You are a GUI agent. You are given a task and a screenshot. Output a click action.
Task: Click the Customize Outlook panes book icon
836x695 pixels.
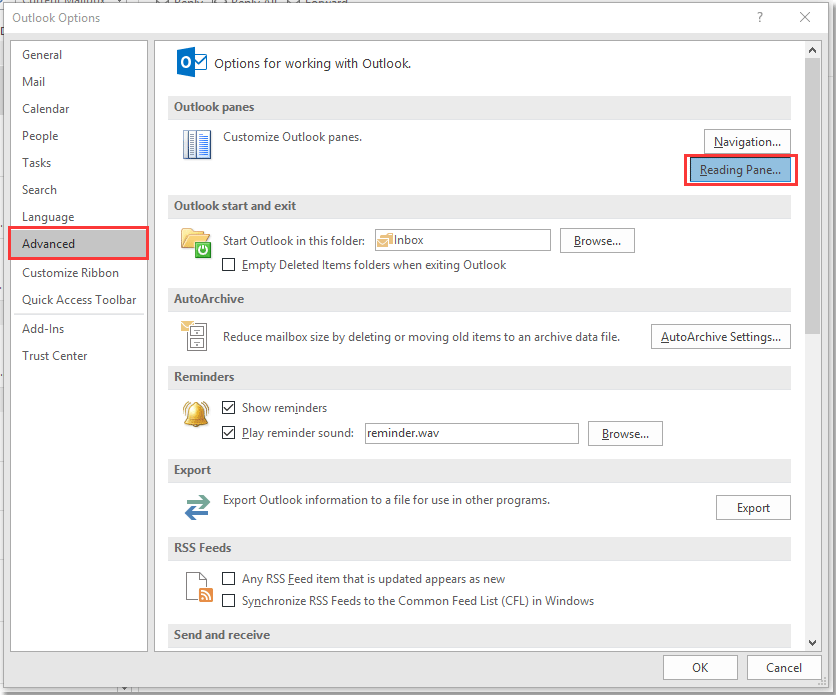coord(197,144)
